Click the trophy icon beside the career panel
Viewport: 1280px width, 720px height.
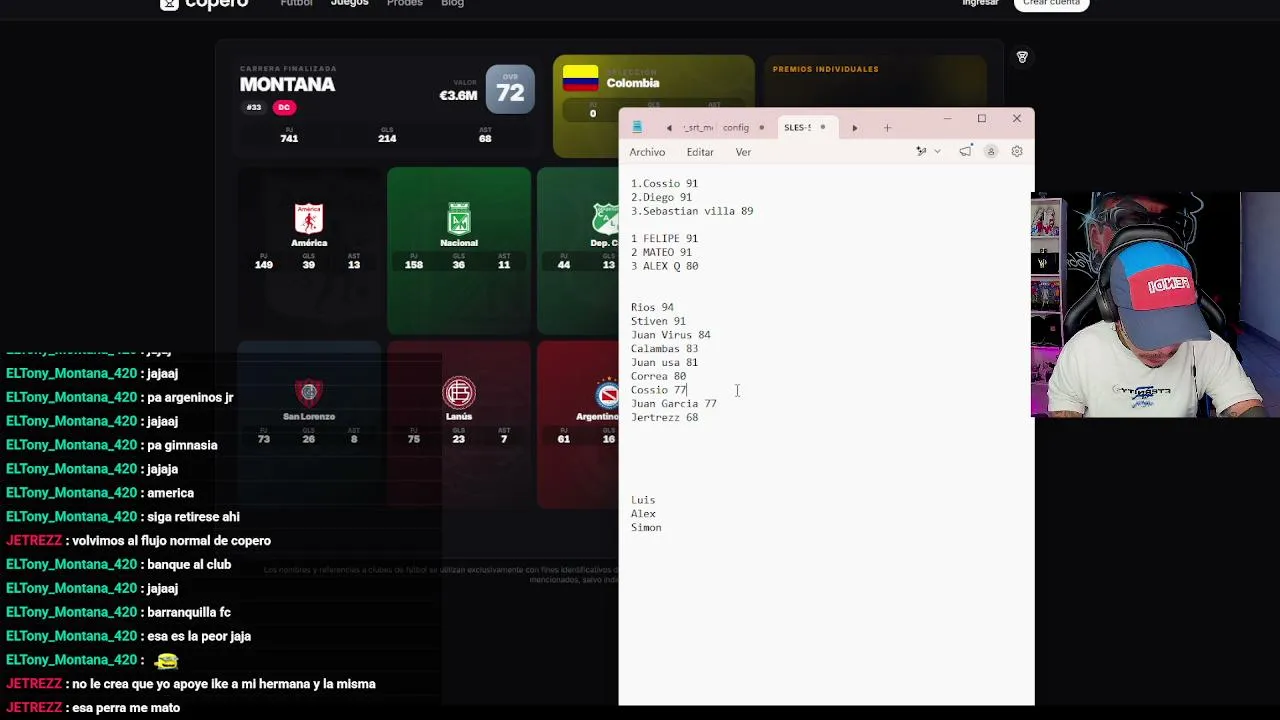tap(1022, 57)
